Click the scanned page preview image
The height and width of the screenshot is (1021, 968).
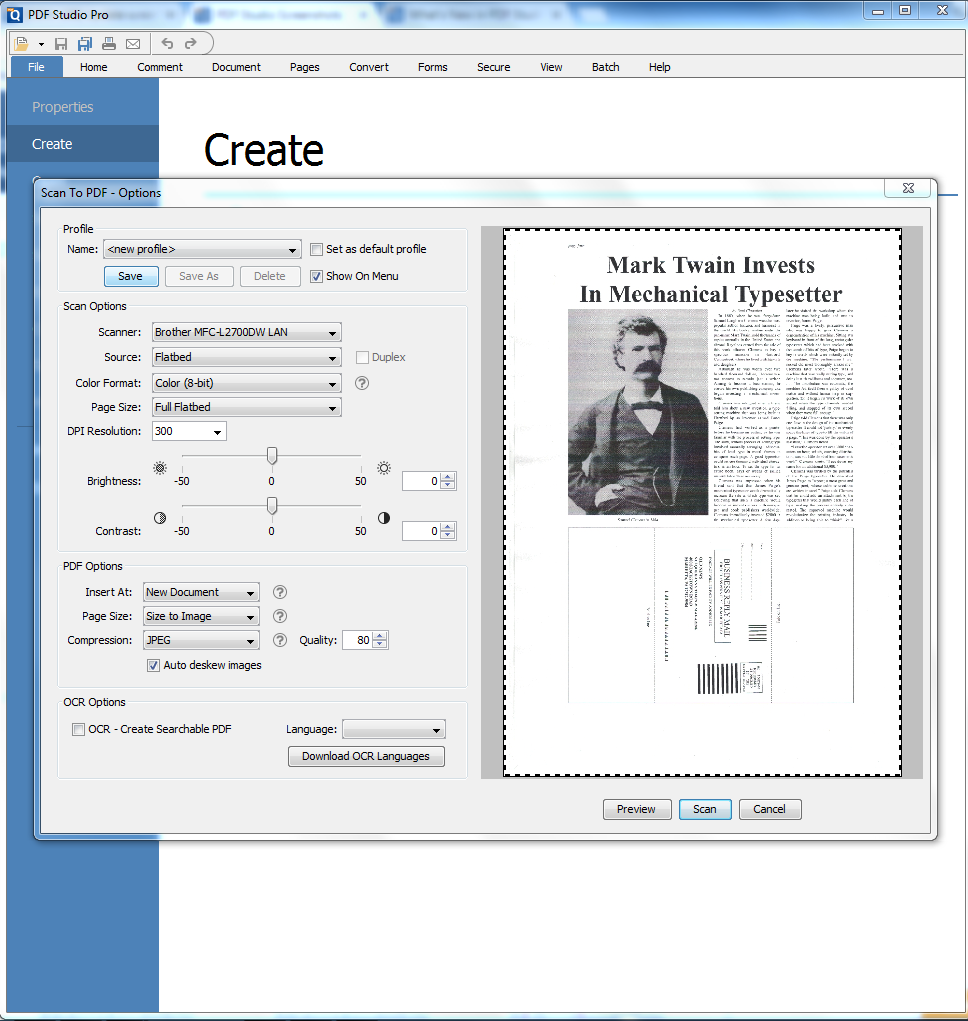[x=702, y=502]
